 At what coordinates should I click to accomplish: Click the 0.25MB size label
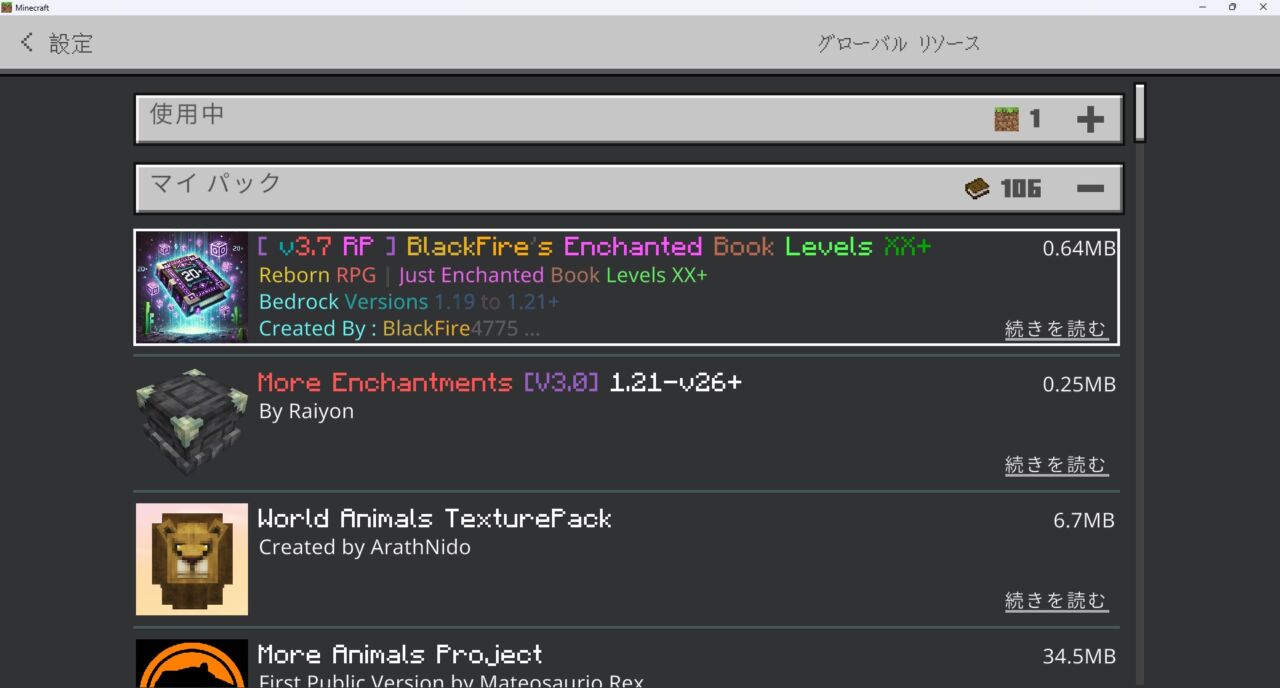1079,384
